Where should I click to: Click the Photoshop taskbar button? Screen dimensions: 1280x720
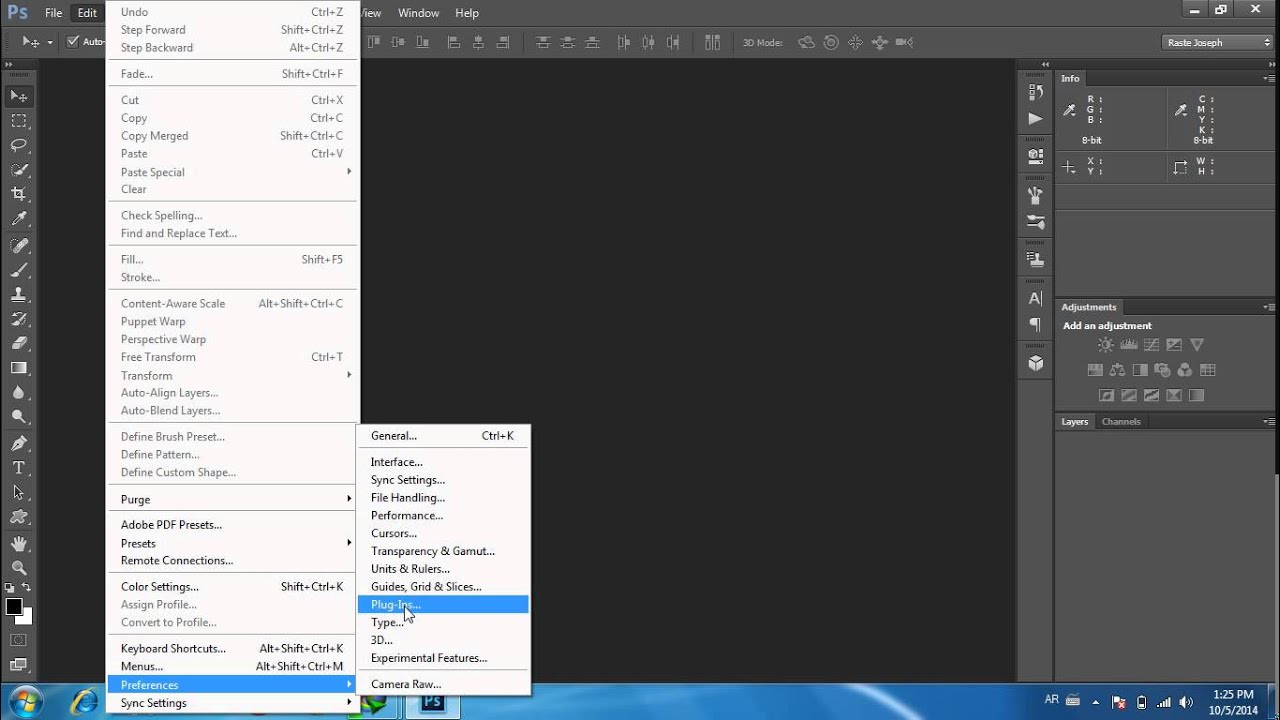[x=432, y=704]
